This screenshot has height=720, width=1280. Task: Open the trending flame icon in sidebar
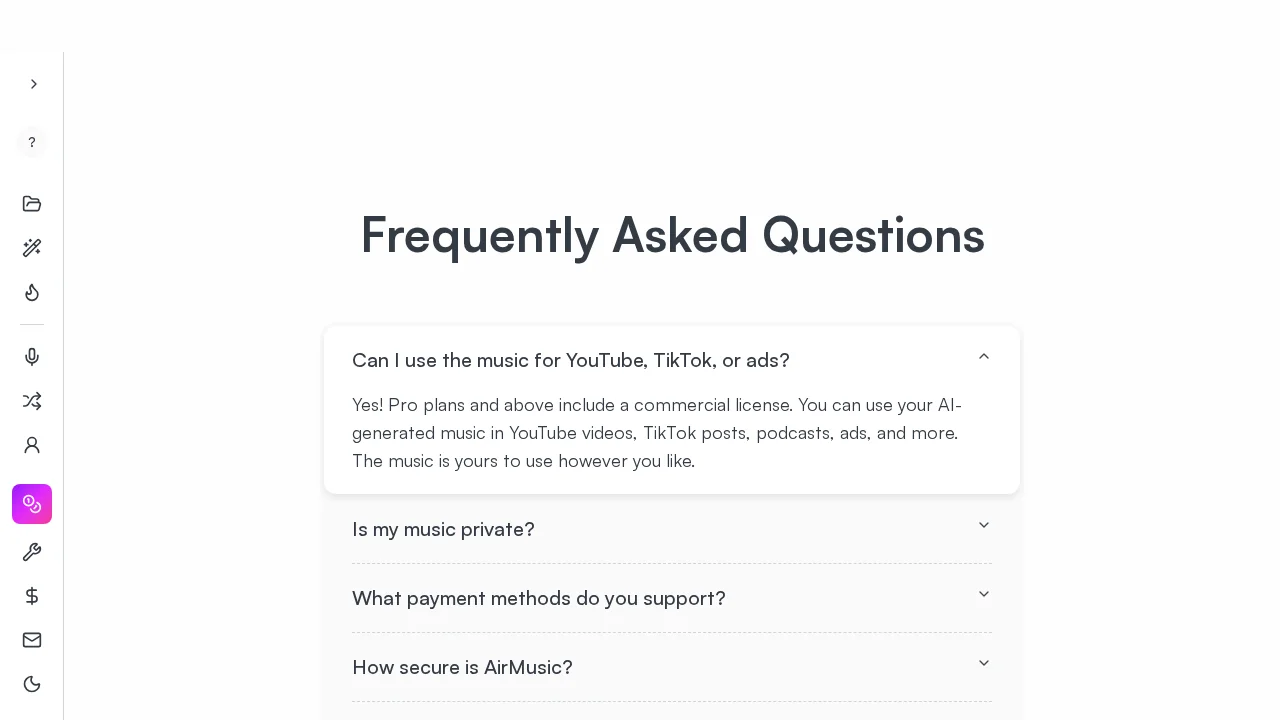32,292
